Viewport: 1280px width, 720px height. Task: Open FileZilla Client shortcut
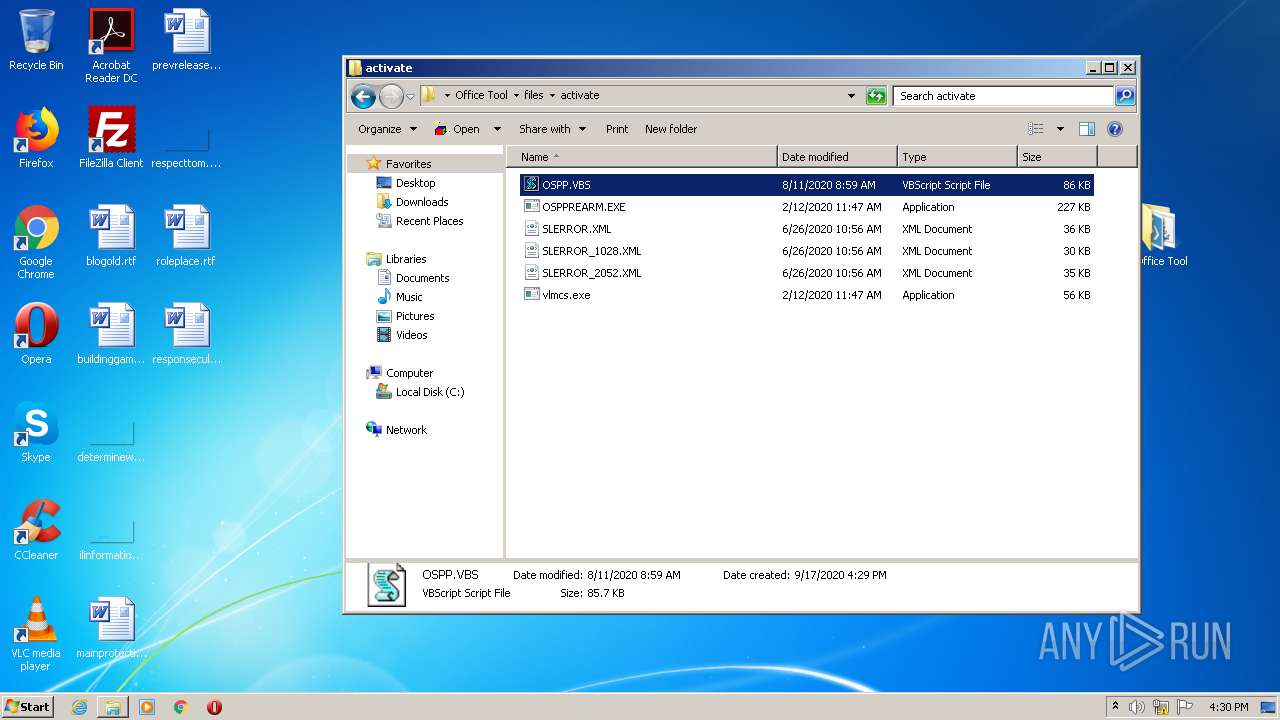(x=111, y=138)
